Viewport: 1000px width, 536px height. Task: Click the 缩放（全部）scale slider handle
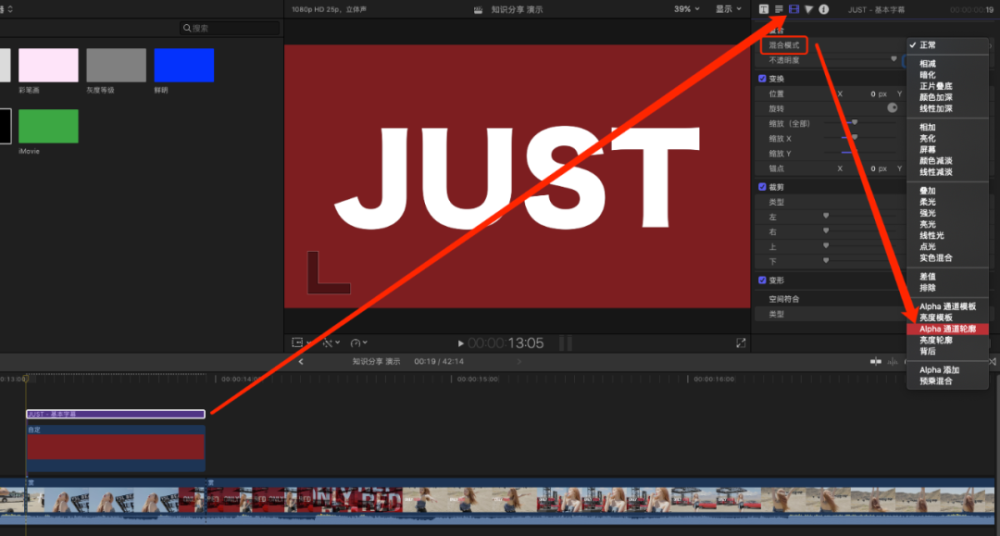855,122
